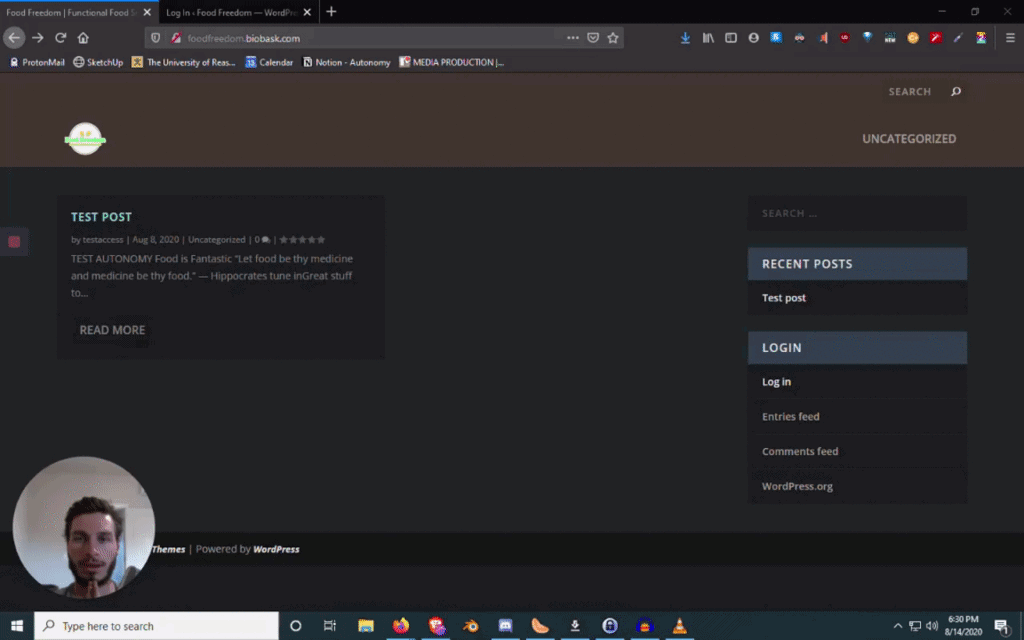
Task: Click the blue diamond extension icon
Action: (x=867, y=37)
